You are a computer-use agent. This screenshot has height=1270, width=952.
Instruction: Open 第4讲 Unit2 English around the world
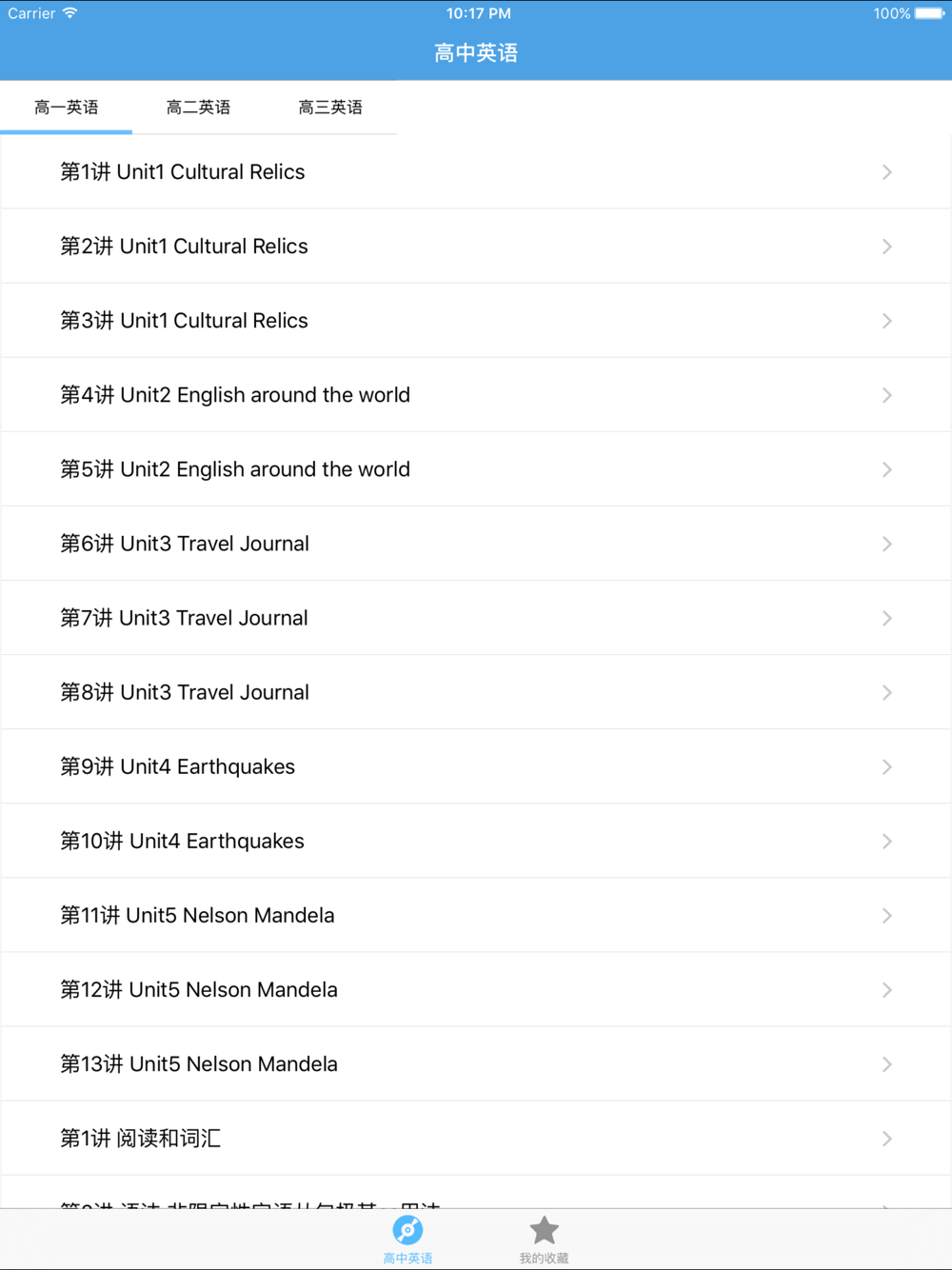235,395
